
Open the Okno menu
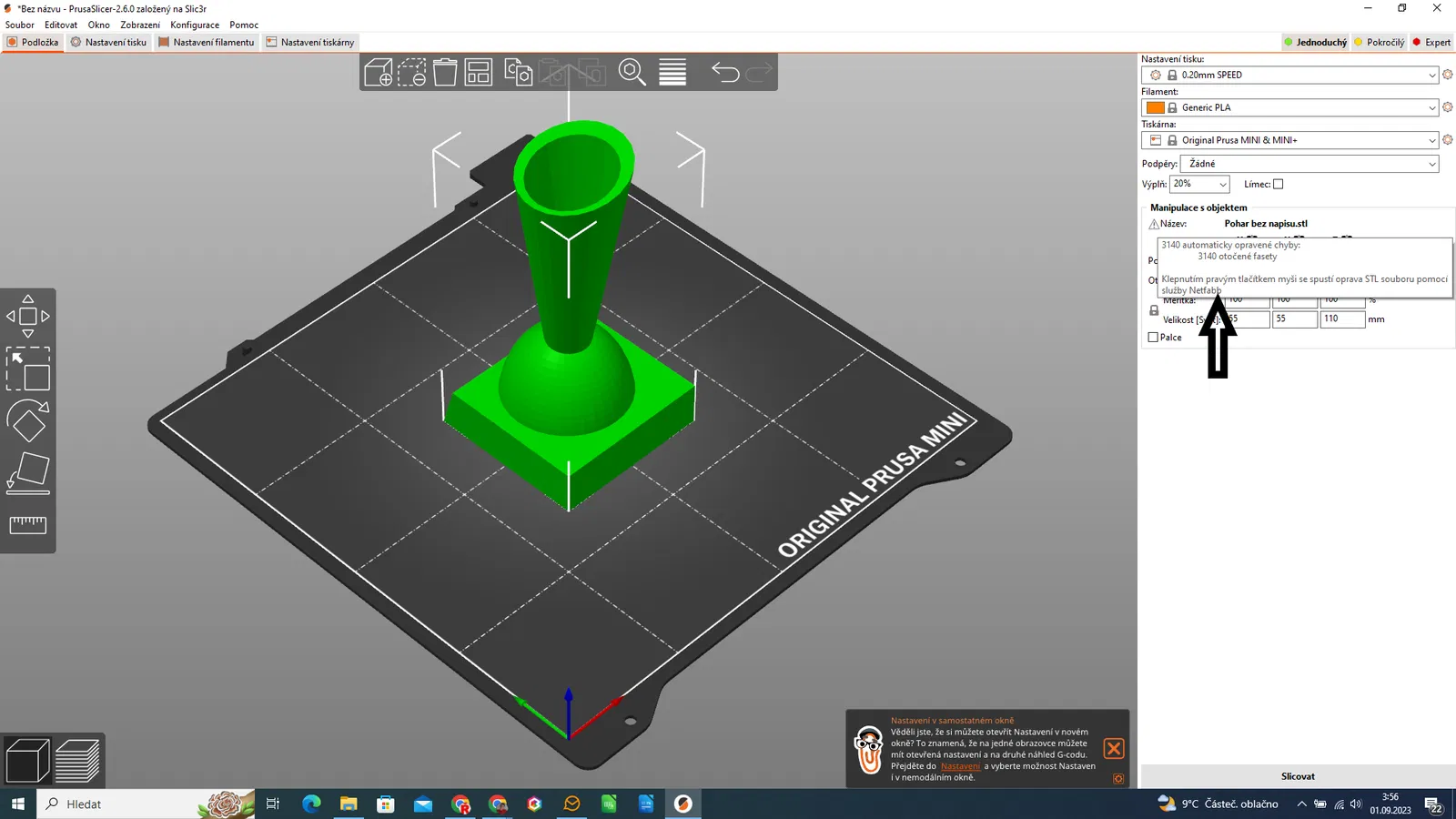(x=98, y=25)
